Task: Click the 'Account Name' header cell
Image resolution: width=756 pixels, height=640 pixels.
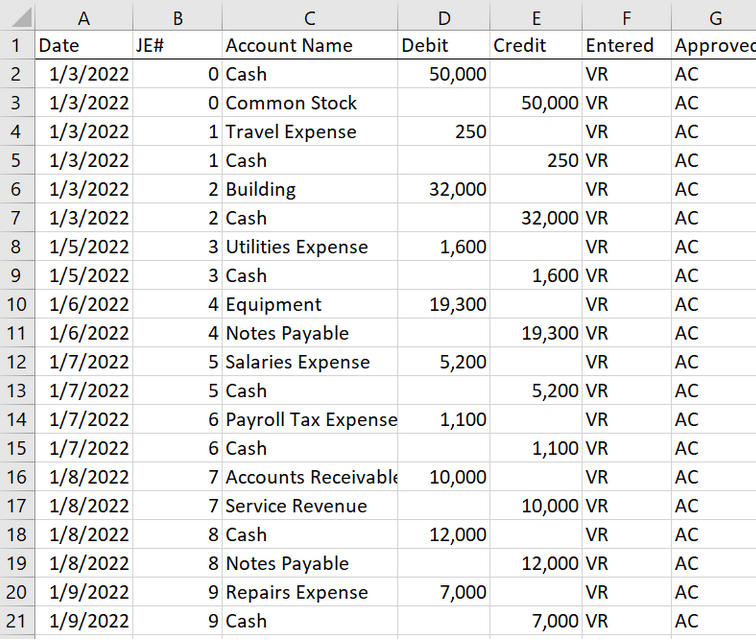Action: [x=310, y=45]
